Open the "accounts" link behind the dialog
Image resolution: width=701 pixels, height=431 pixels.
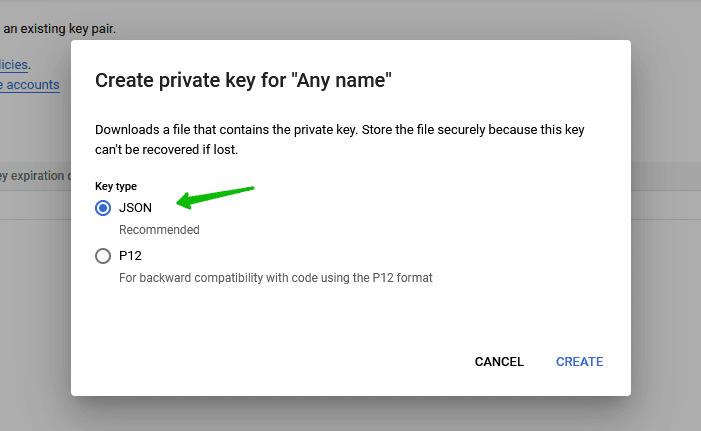pyautogui.click(x=32, y=85)
